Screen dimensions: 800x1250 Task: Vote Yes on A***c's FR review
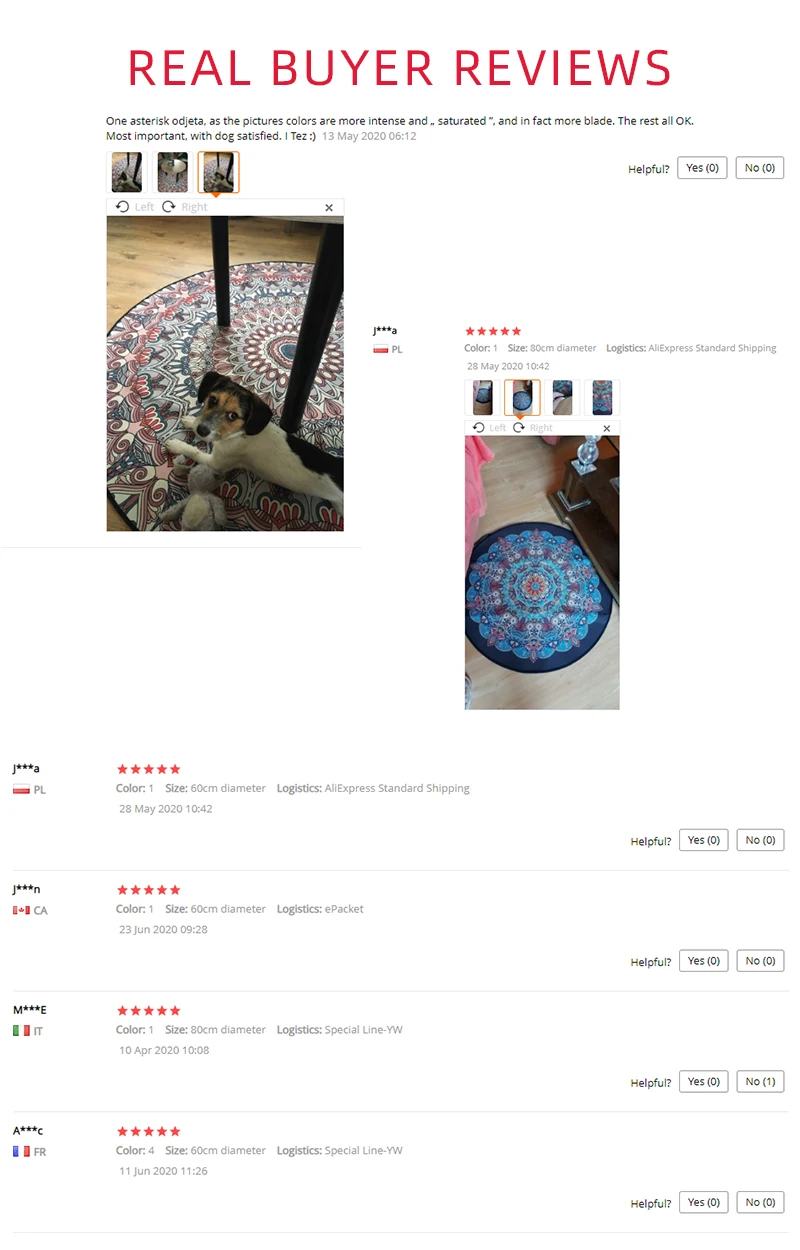(704, 1202)
